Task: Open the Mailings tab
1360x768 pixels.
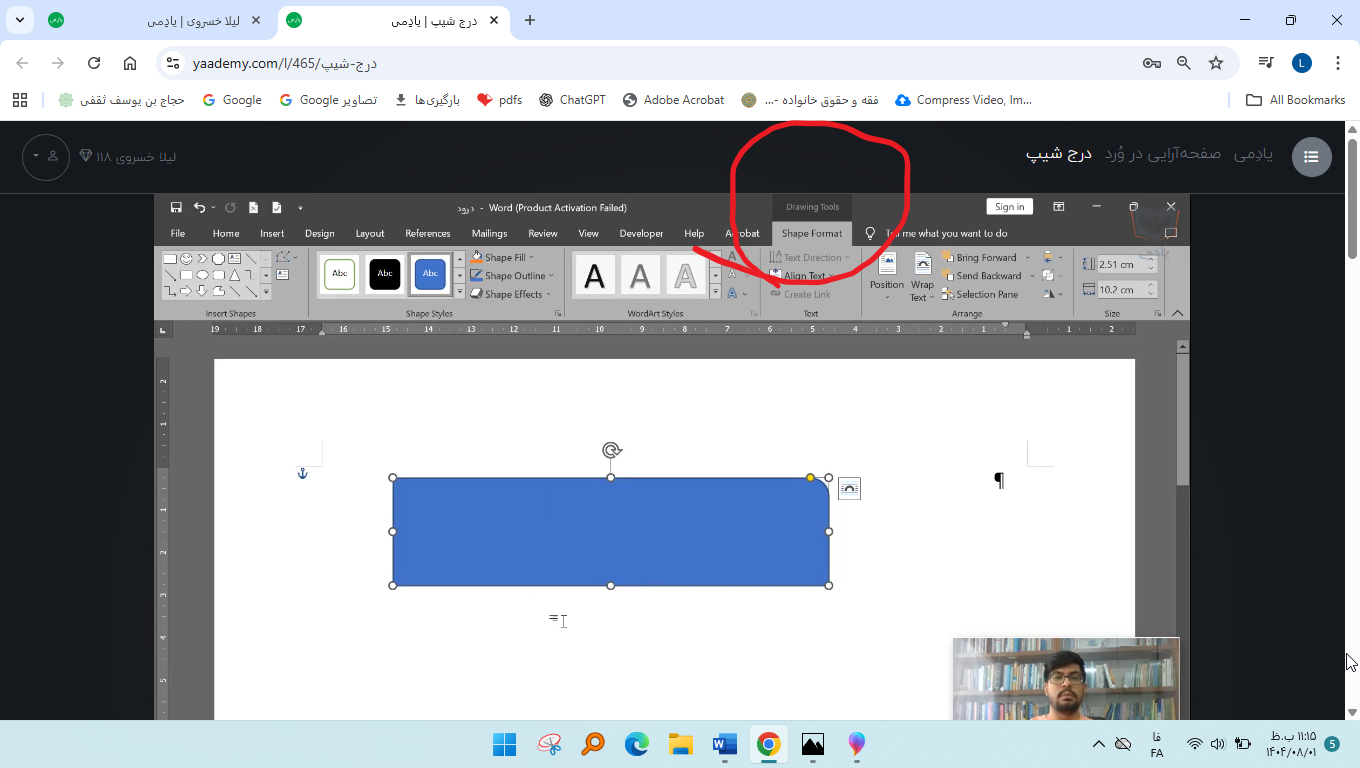Action: tap(489, 233)
